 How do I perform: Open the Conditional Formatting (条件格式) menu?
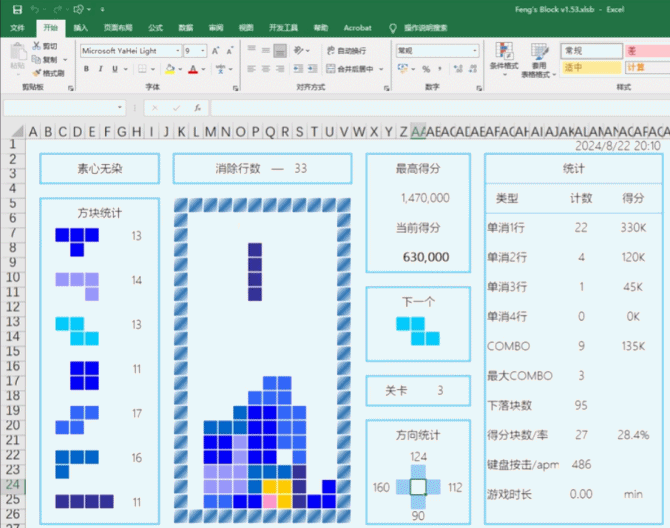[504, 60]
